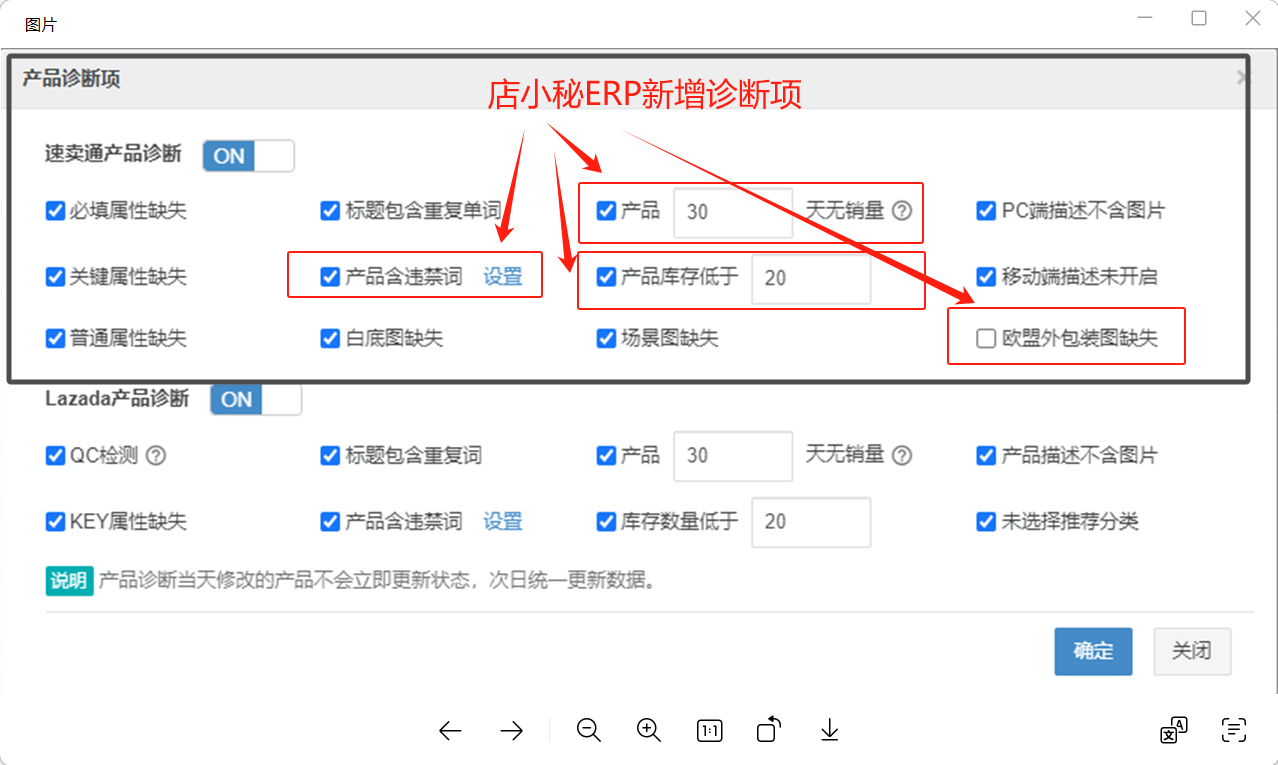Uncheck Lazada 产品天无销量 checkbox
This screenshot has height=765, width=1278.
coord(606,455)
